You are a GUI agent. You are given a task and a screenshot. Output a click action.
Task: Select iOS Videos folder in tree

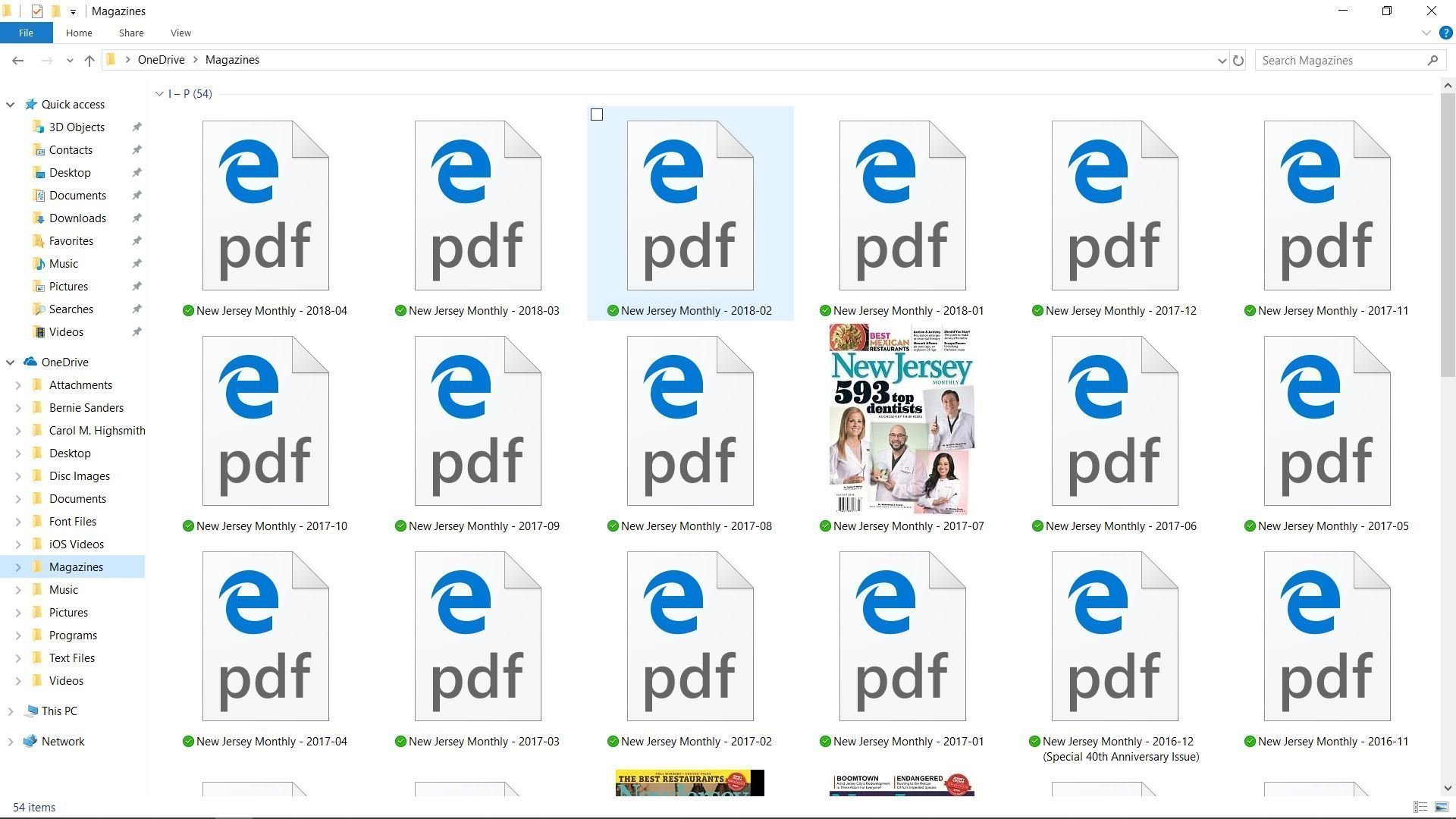point(77,544)
